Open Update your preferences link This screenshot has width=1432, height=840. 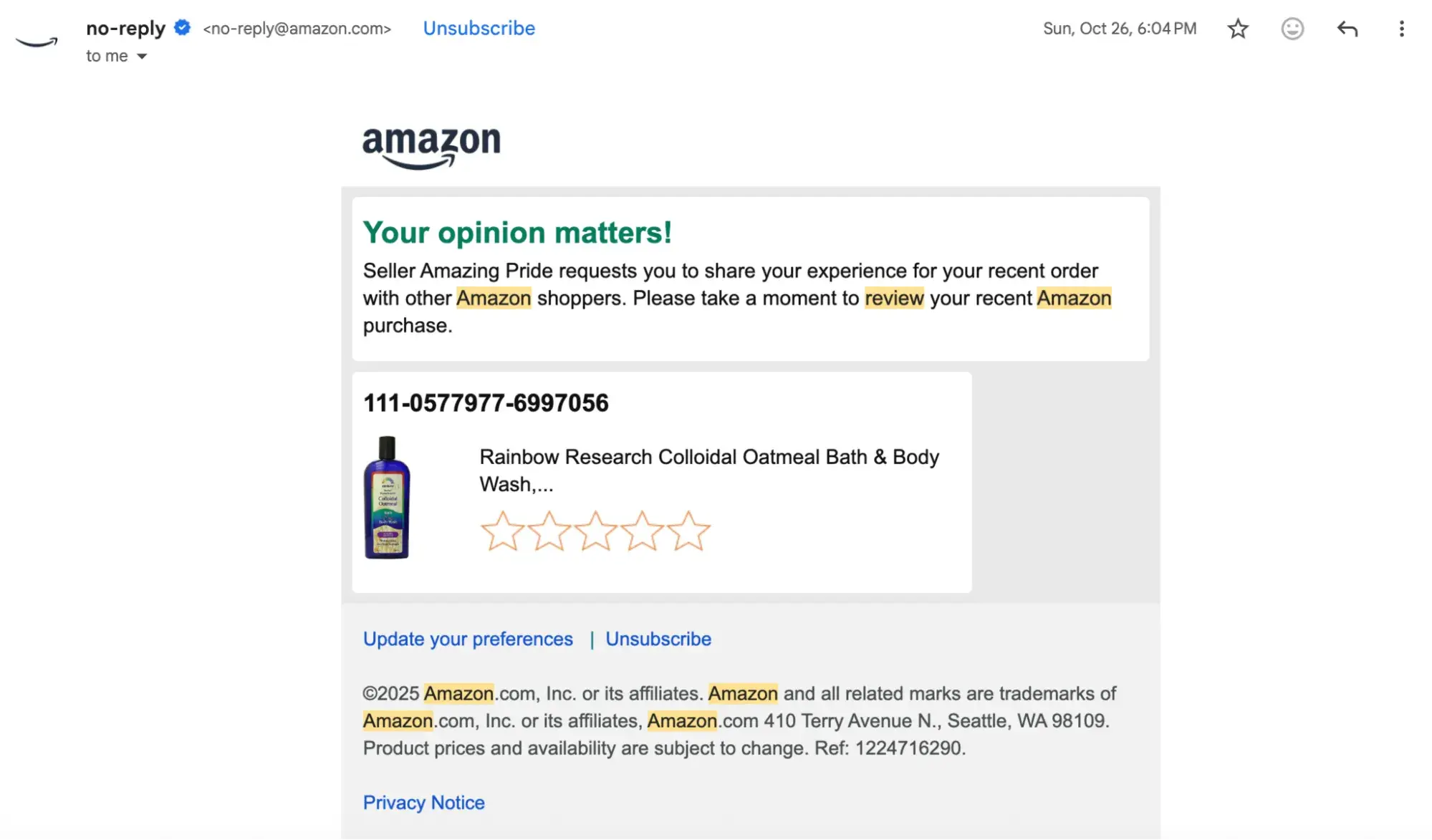pos(467,639)
